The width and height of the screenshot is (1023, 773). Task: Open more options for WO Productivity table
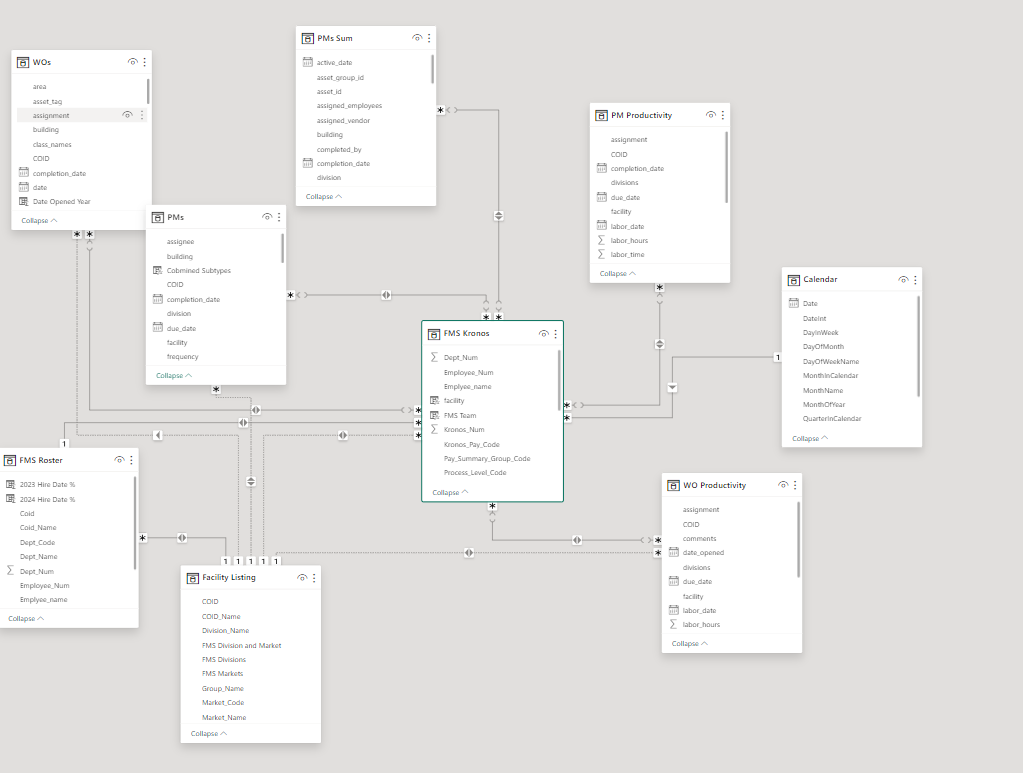pos(795,485)
